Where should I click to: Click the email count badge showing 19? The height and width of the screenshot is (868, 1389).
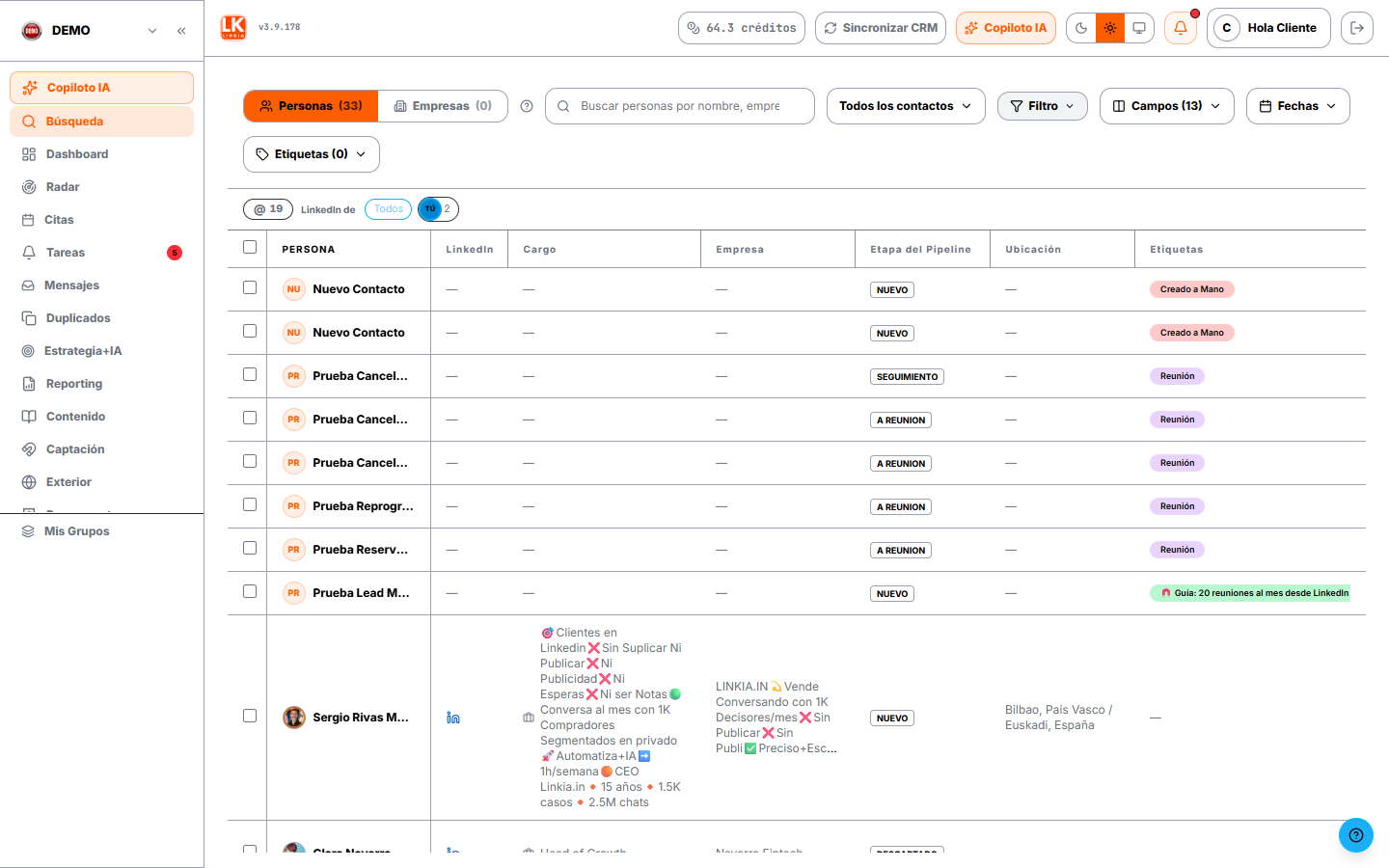[268, 209]
